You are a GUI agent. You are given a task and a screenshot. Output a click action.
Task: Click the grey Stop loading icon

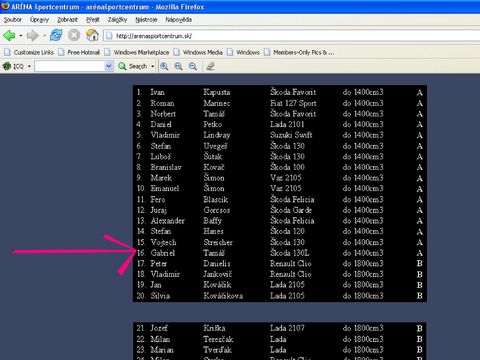point(74,35)
